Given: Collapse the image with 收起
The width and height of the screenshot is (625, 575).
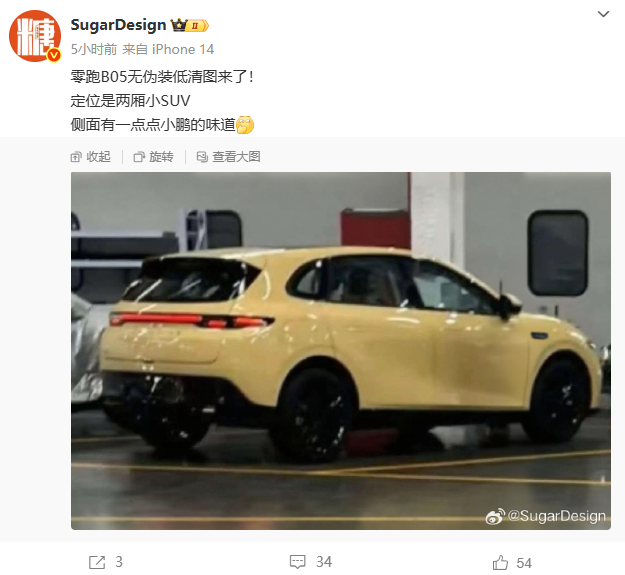Looking at the screenshot, I should 90,157.
